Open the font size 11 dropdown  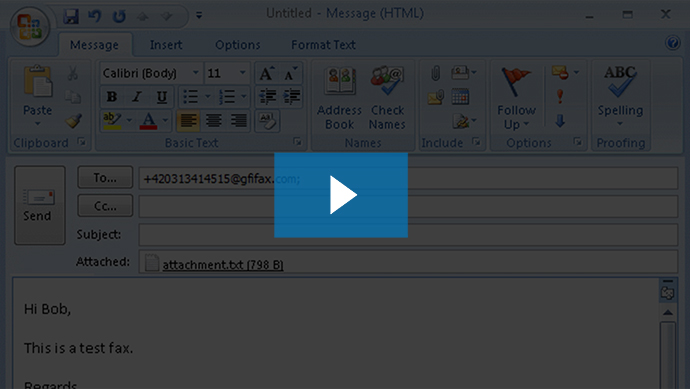[x=242, y=73]
